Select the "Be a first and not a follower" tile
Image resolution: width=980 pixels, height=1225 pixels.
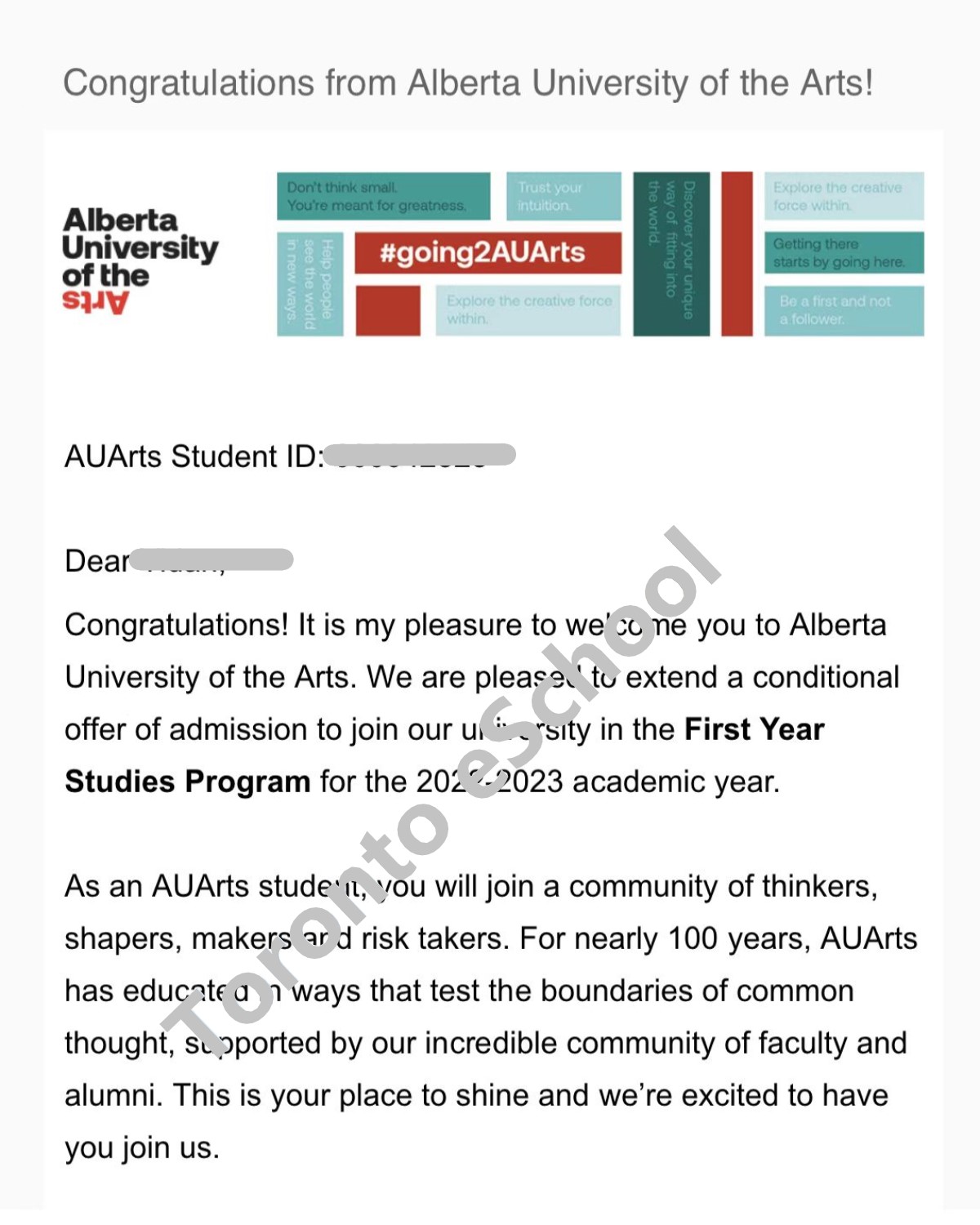(x=844, y=310)
